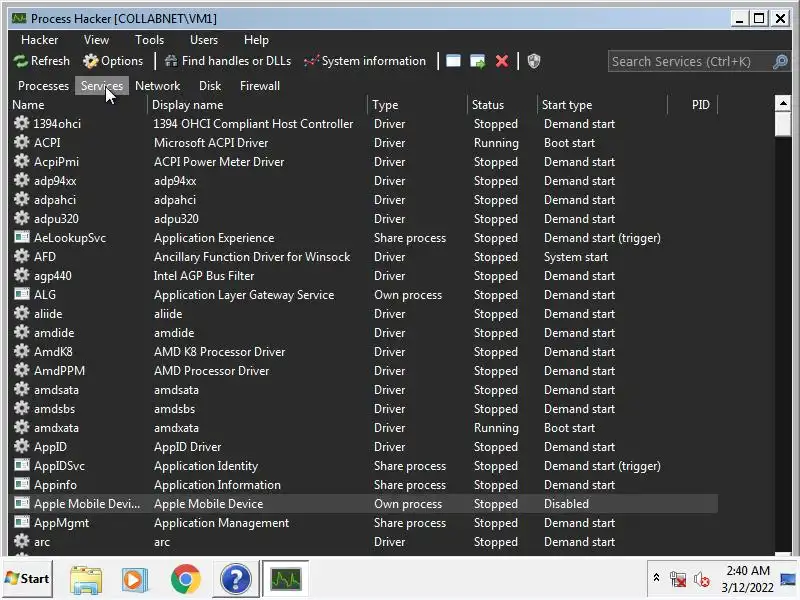Click the Running status of ACPI
Image resolution: width=800 pixels, height=600 pixels.
496,143
